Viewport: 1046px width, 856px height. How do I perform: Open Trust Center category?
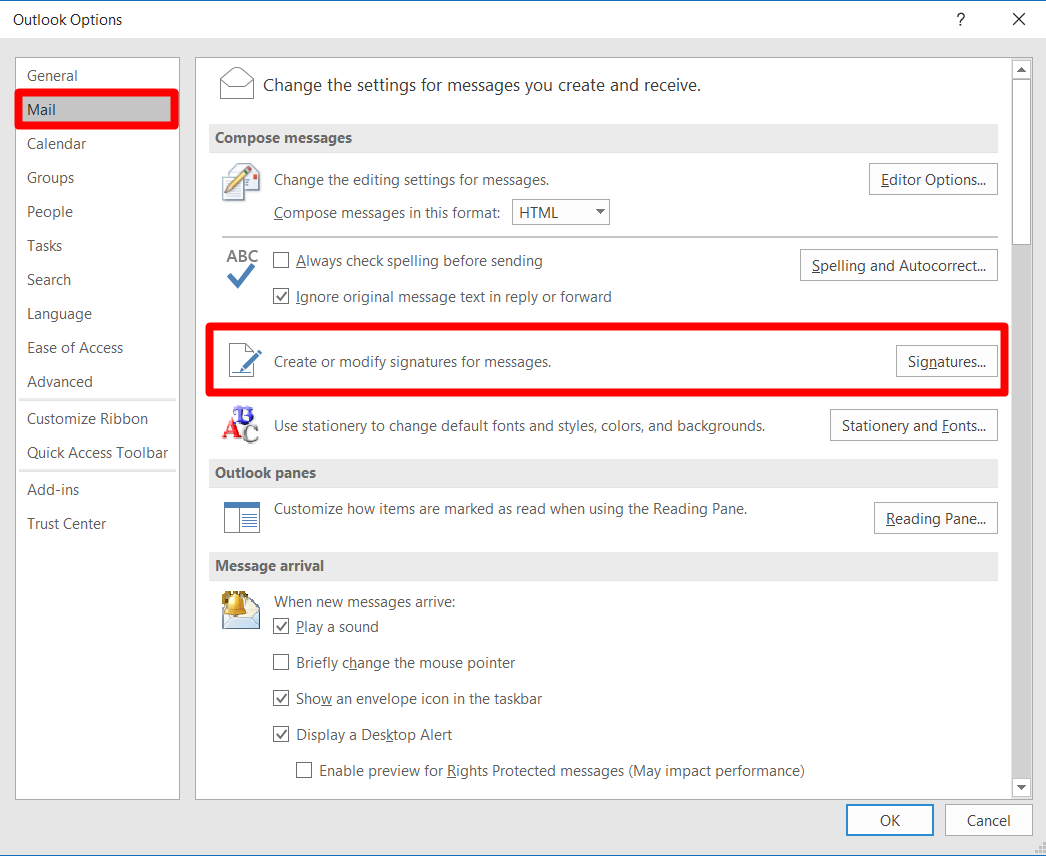coord(97,524)
